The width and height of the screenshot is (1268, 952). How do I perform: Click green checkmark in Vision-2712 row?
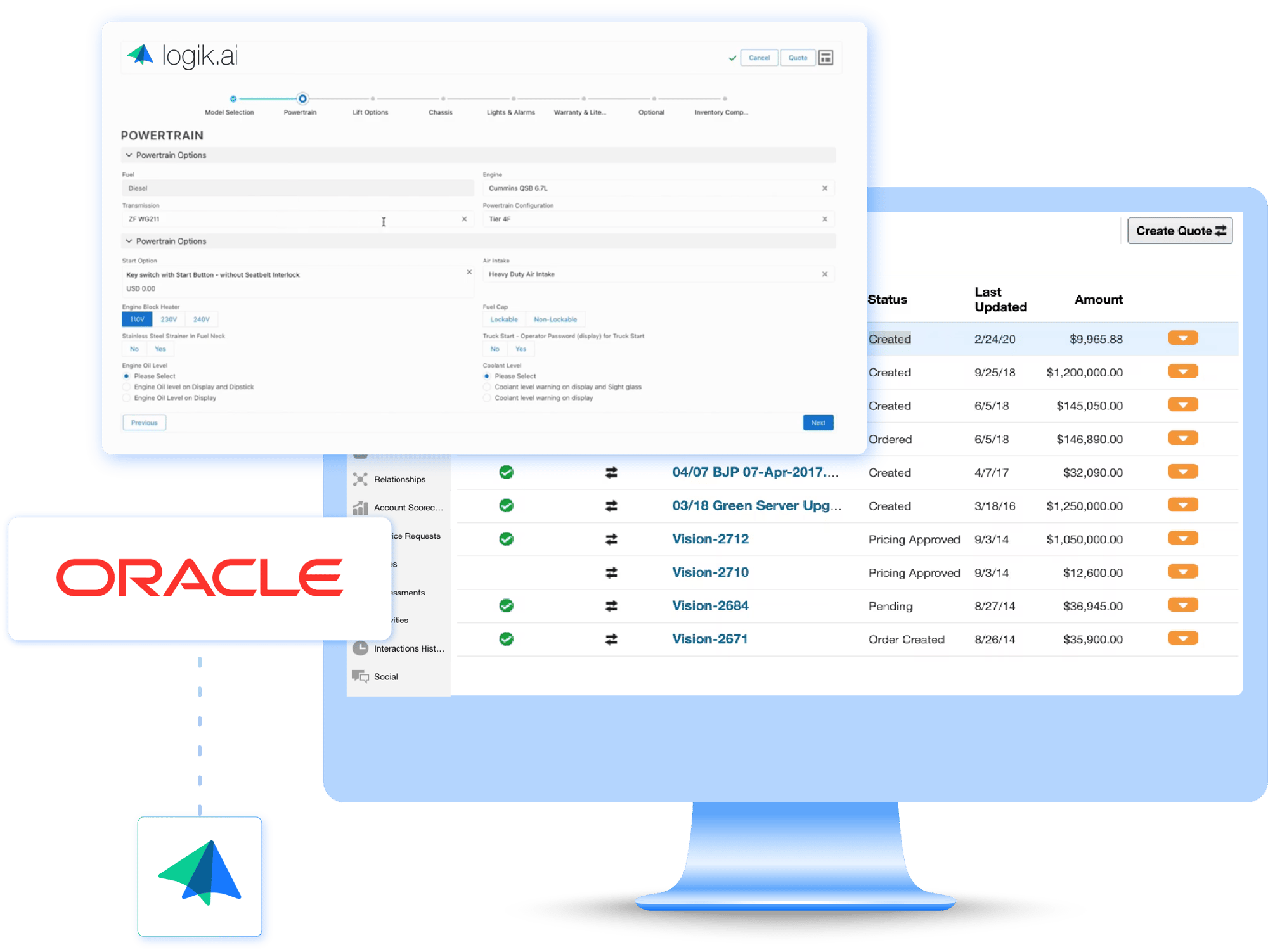coord(506,539)
